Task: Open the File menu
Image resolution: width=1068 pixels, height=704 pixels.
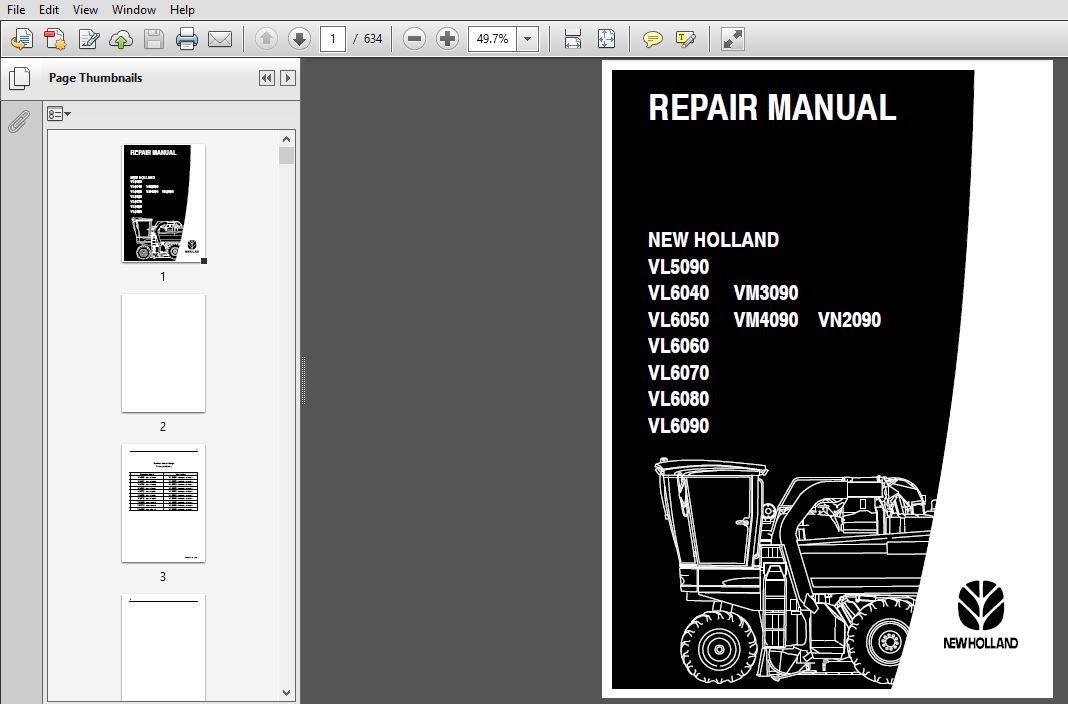Action: click(16, 10)
